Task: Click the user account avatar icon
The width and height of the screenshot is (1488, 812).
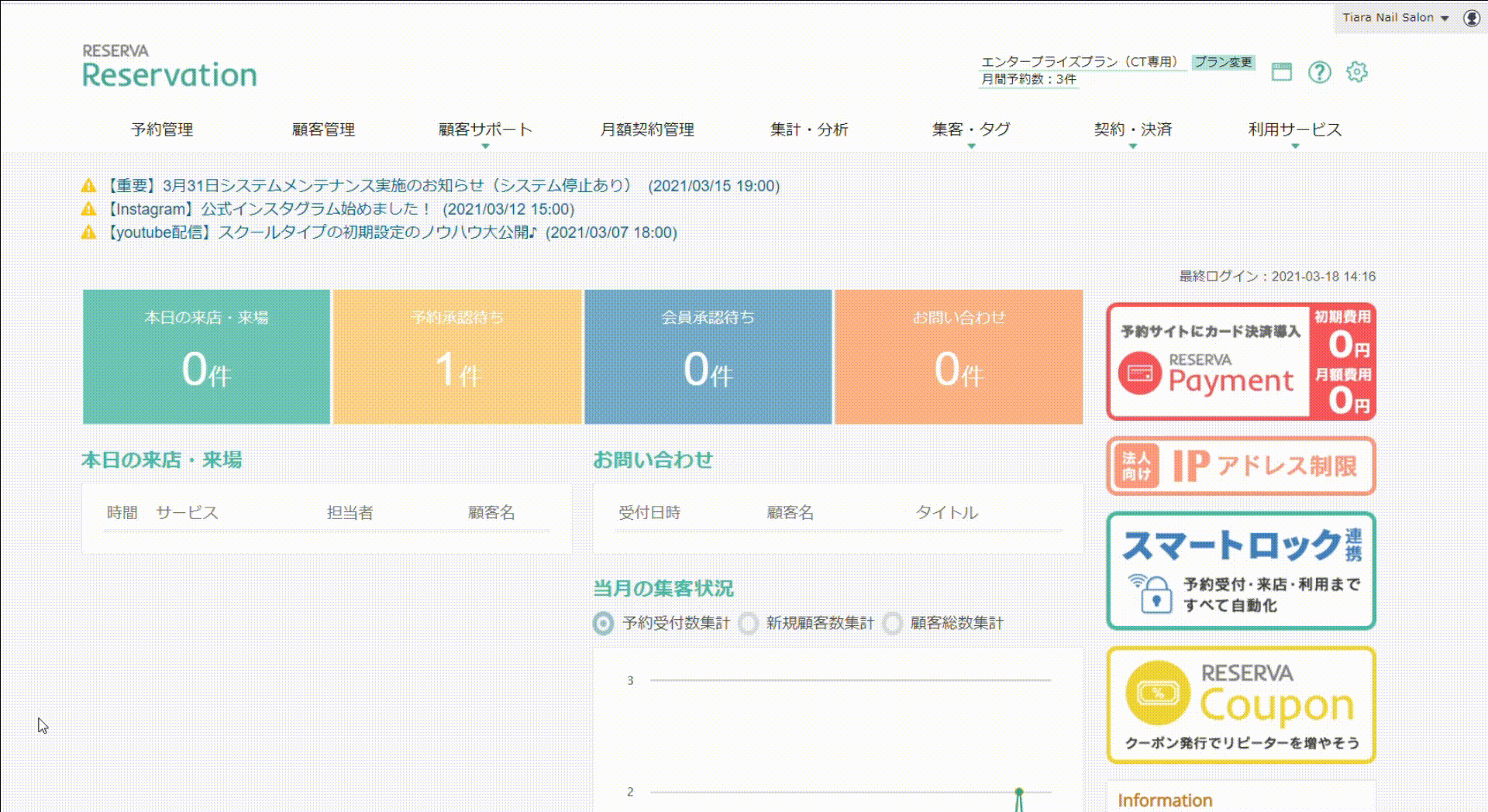Action: [1472, 18]
